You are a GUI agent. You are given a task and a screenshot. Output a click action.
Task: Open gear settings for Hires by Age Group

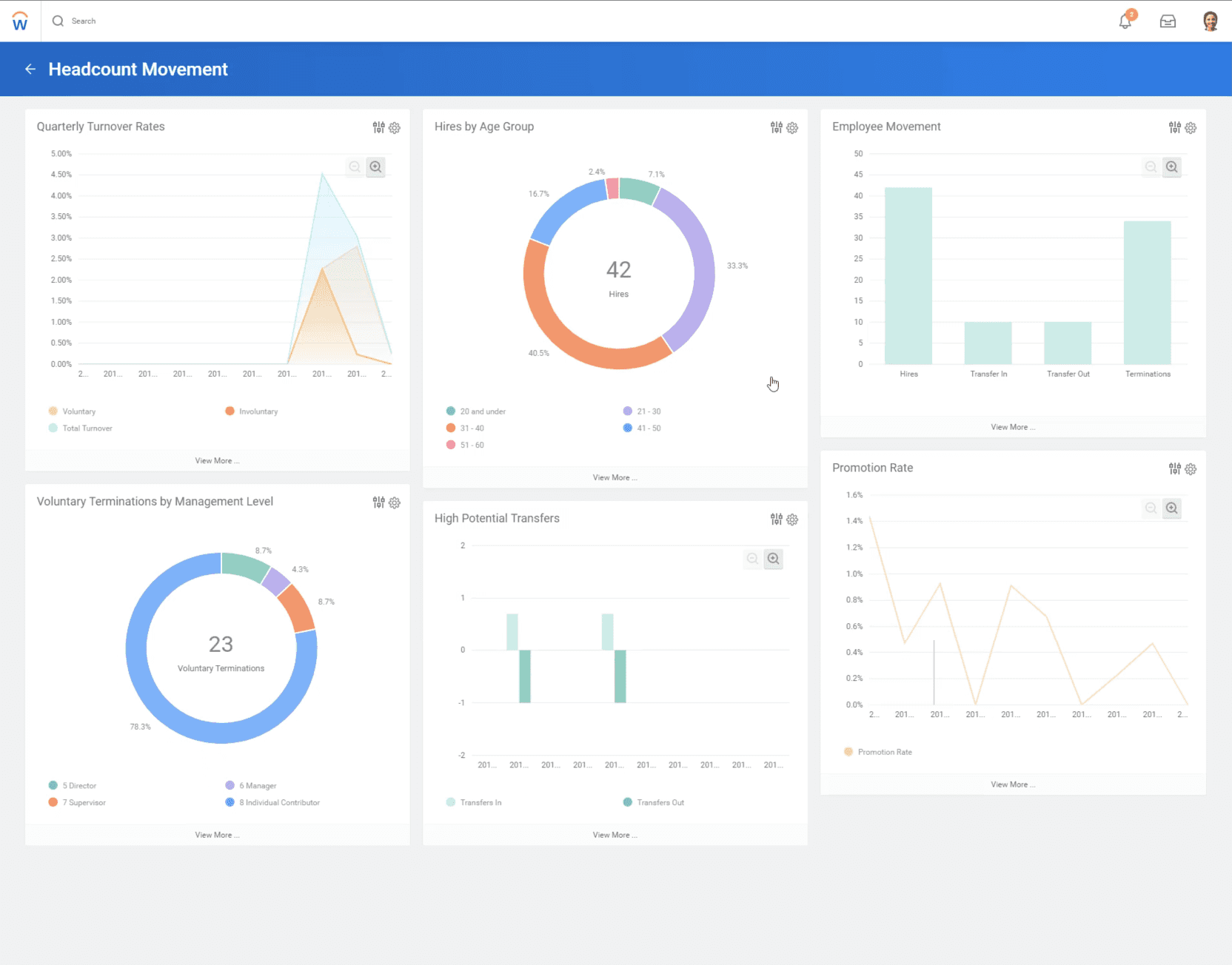(x=792, y=127)
